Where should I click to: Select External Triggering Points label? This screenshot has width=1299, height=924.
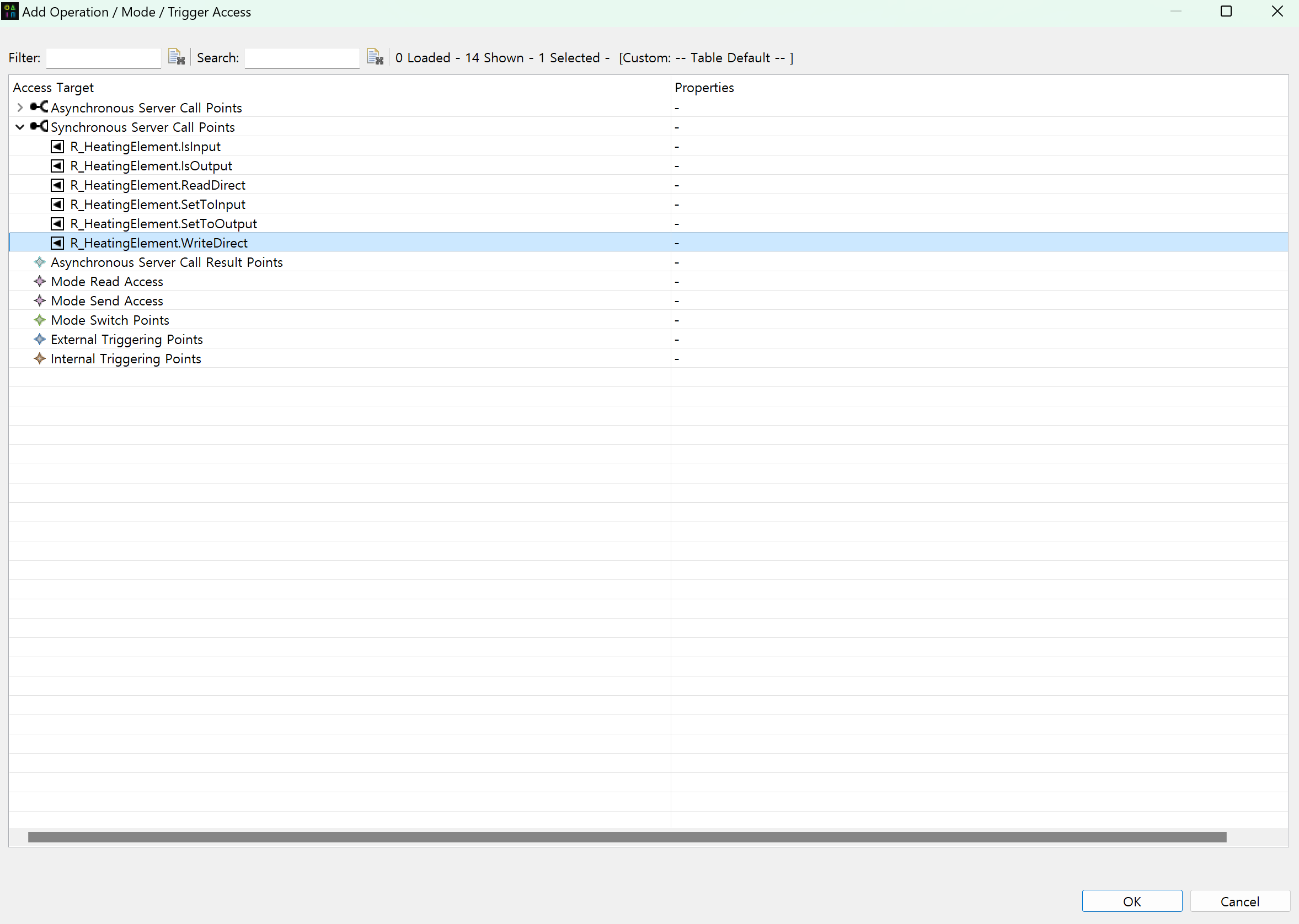pyautogui.click(x=127, y=340)
